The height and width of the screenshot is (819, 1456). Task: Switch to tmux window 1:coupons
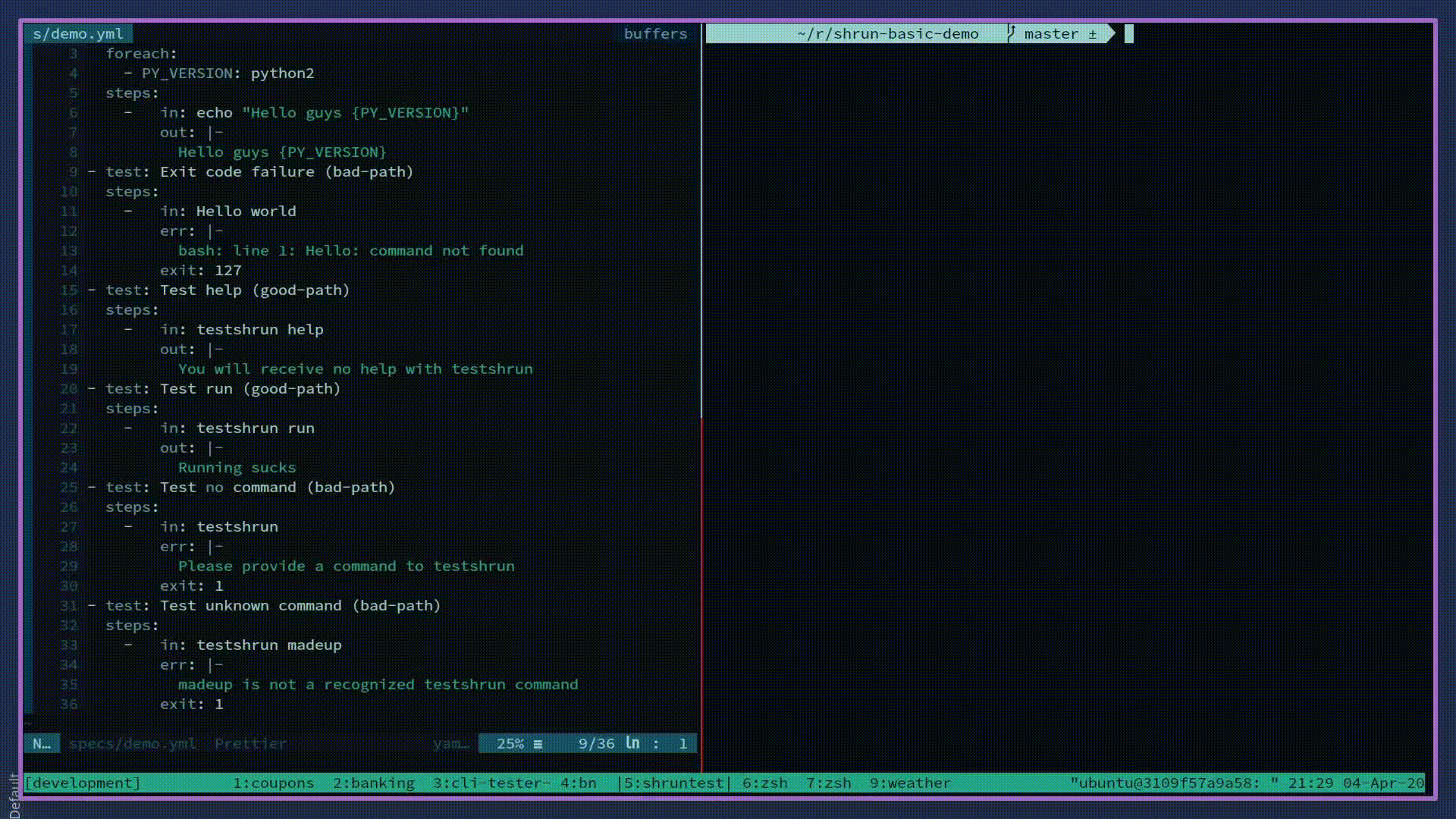pos(273,783)
